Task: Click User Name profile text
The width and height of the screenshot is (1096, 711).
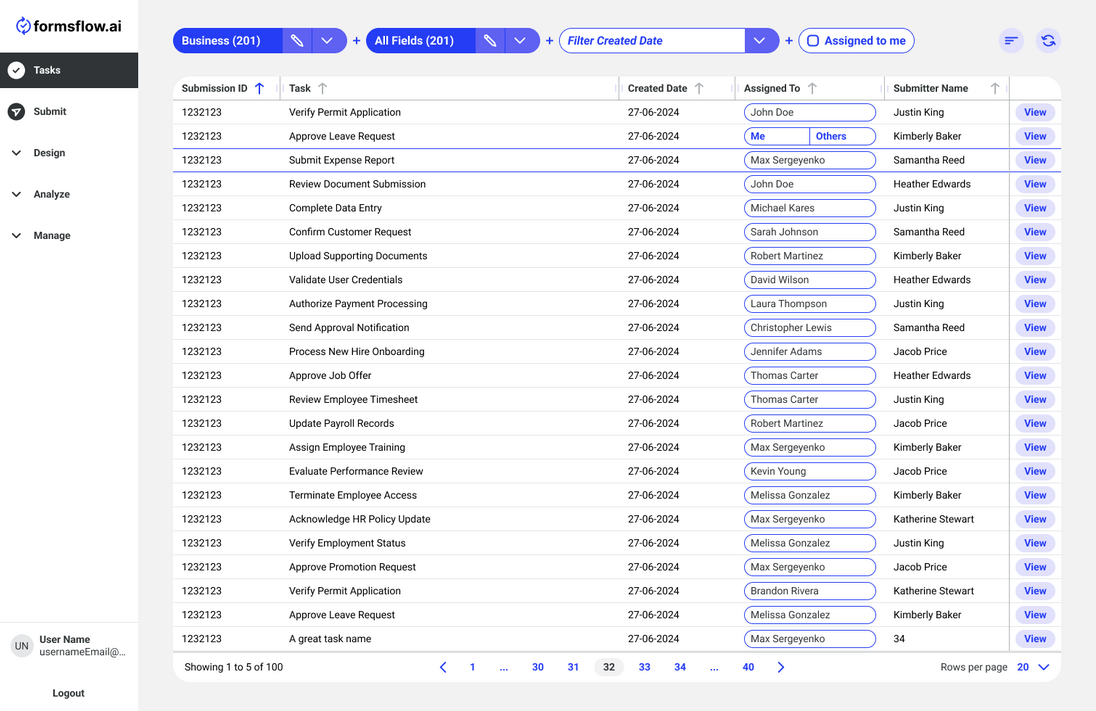Action: coord(64,639)
